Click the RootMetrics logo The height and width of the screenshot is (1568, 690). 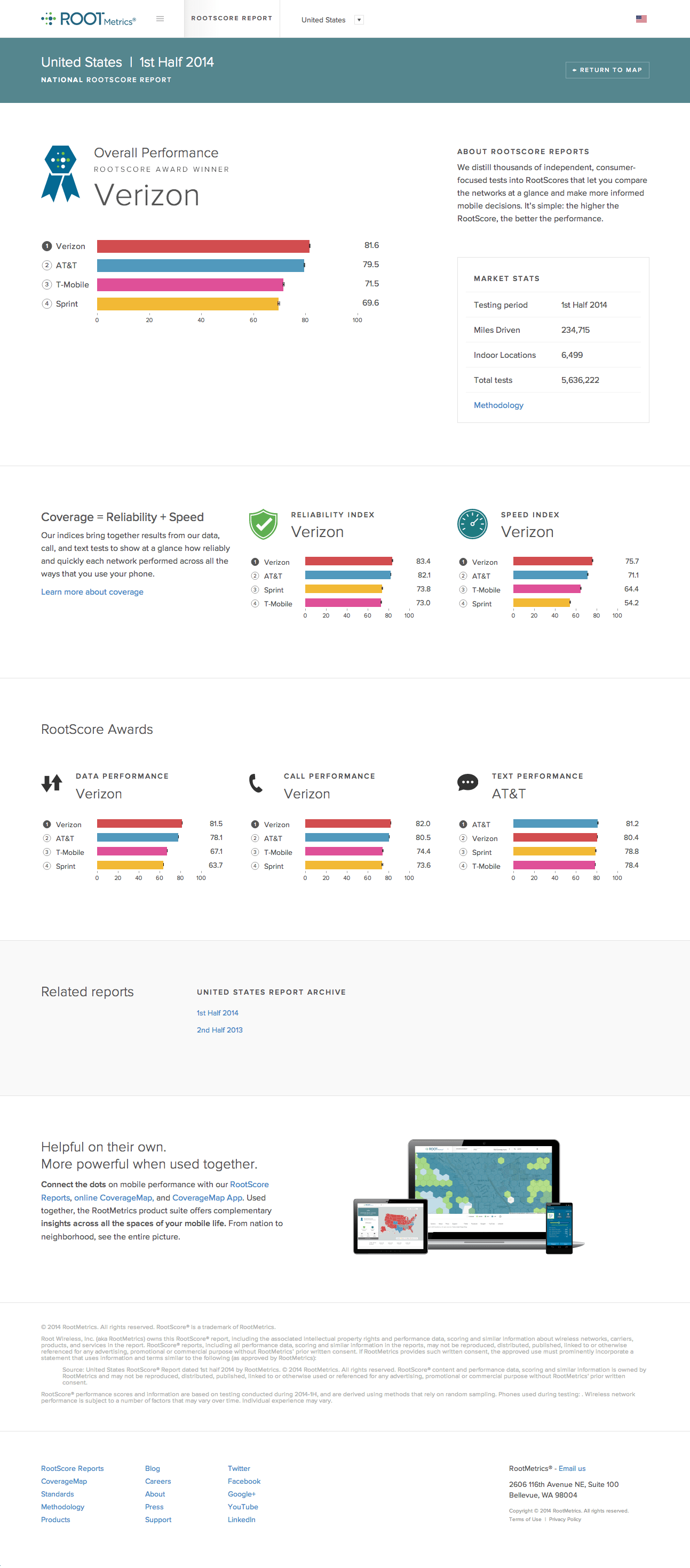coord(88,19)
